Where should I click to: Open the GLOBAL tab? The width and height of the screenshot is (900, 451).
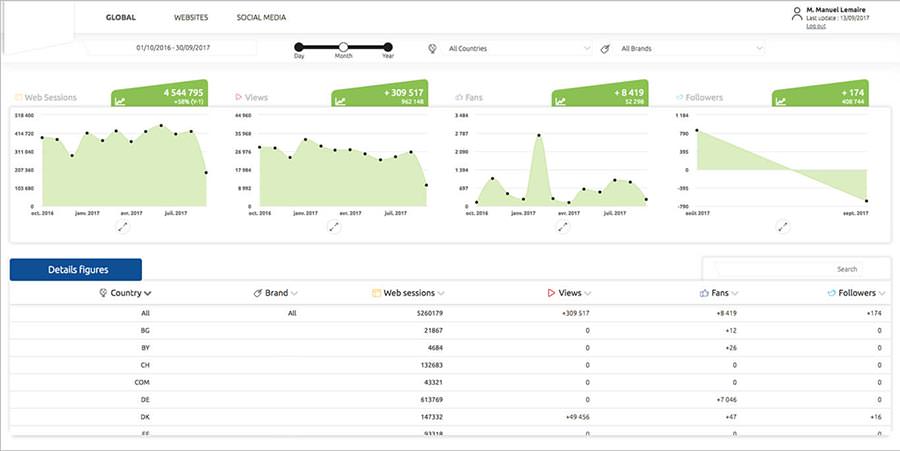coord(121,17)
